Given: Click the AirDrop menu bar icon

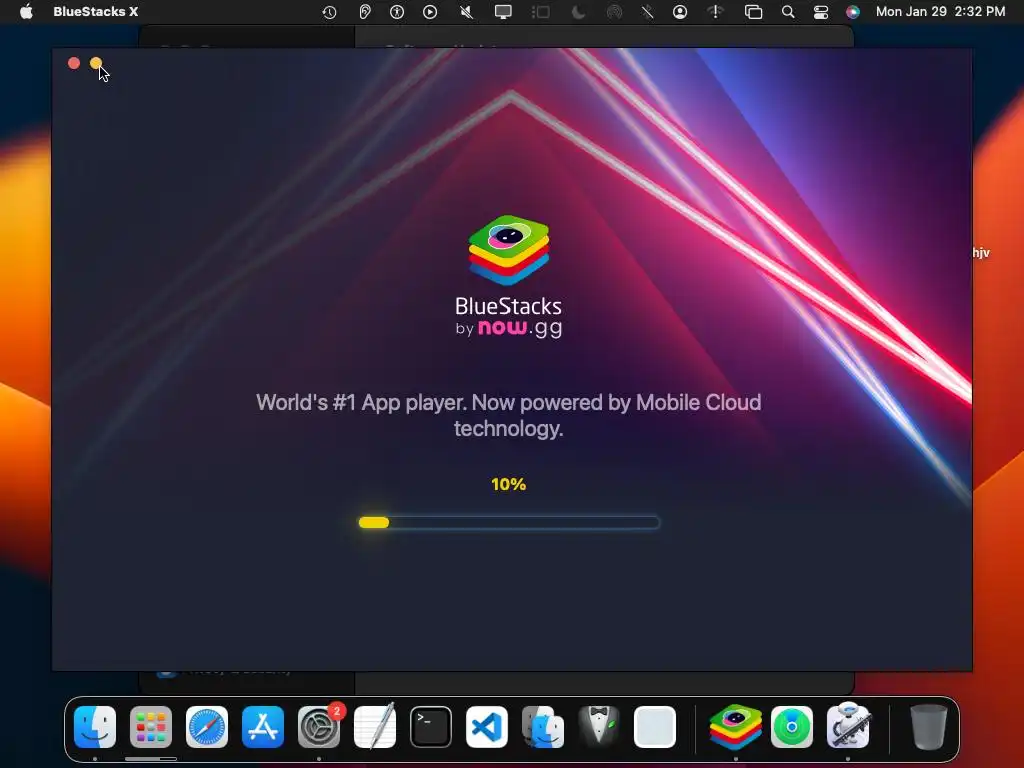Looking at the screenshot, I should pyautogui.click(x=614, y=12).
